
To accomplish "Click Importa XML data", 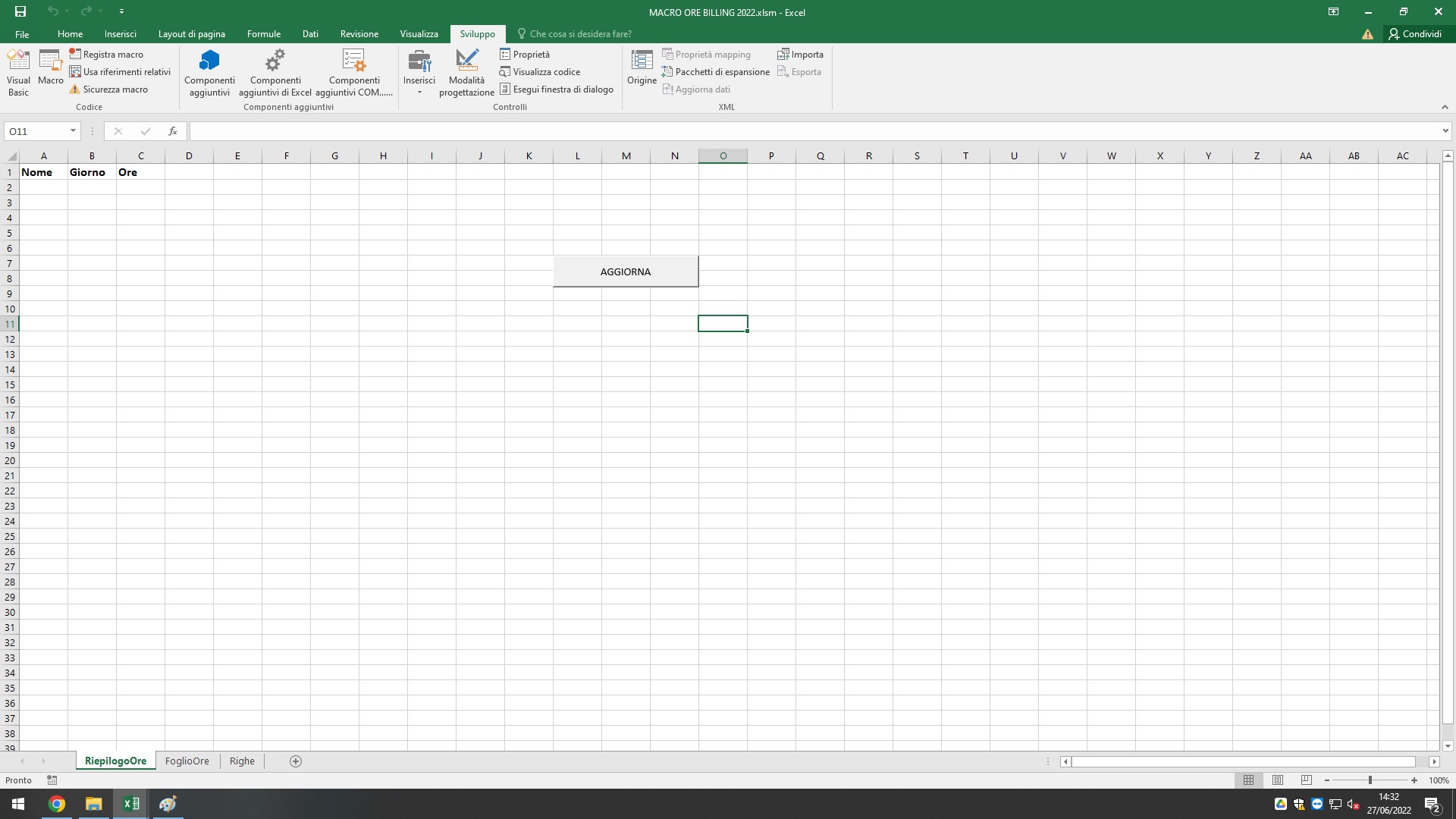I will [800, 55].
